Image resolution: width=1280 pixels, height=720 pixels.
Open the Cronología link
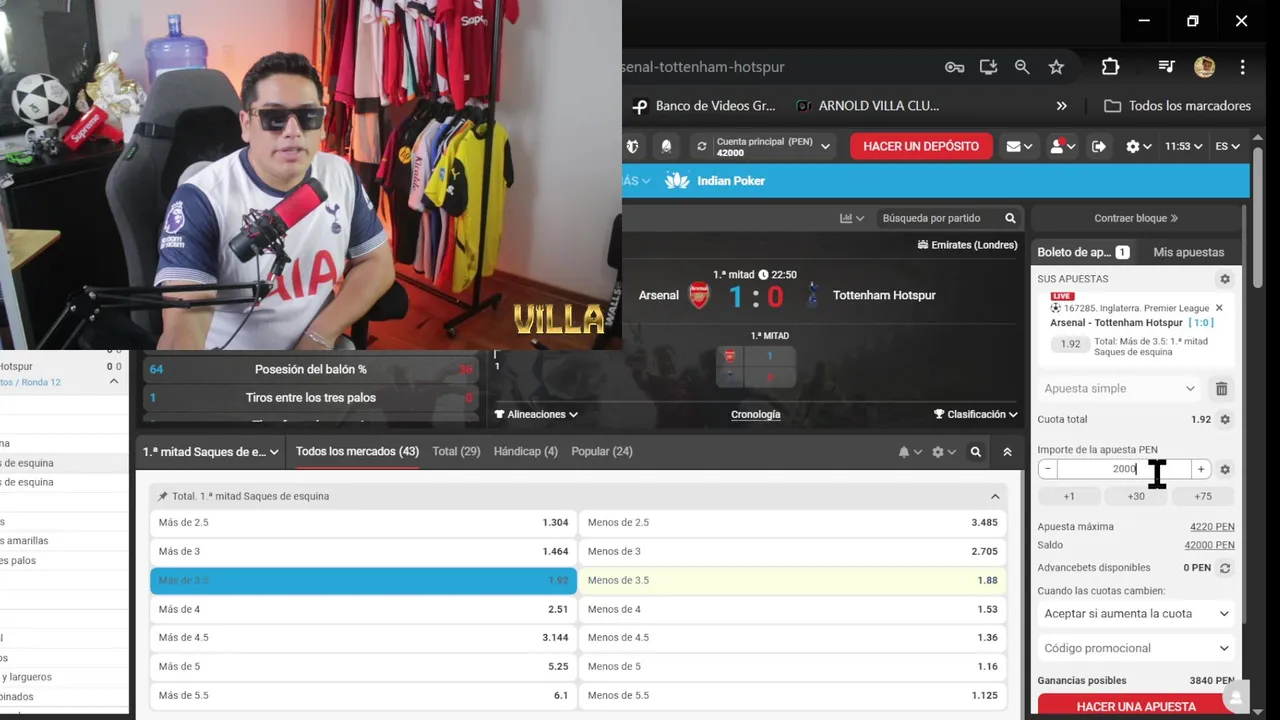[x=756, y=414]
